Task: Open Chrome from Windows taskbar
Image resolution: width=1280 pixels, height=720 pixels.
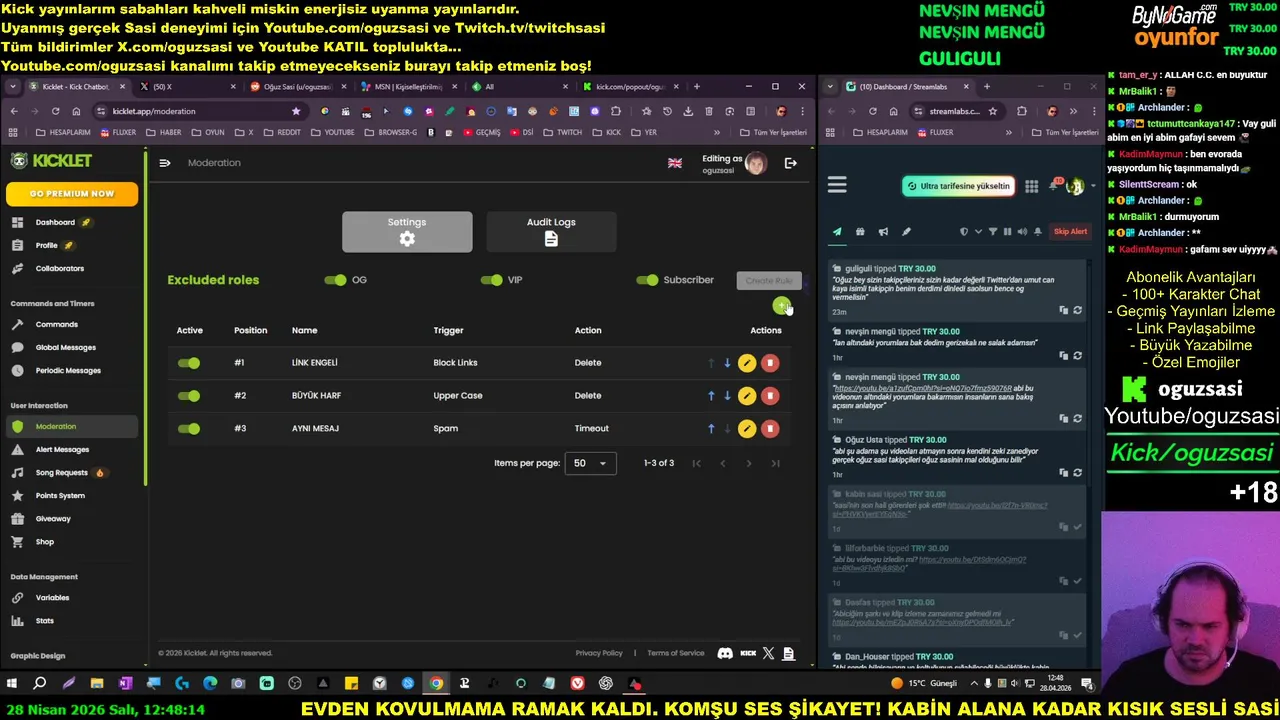Action: (436, 684)
